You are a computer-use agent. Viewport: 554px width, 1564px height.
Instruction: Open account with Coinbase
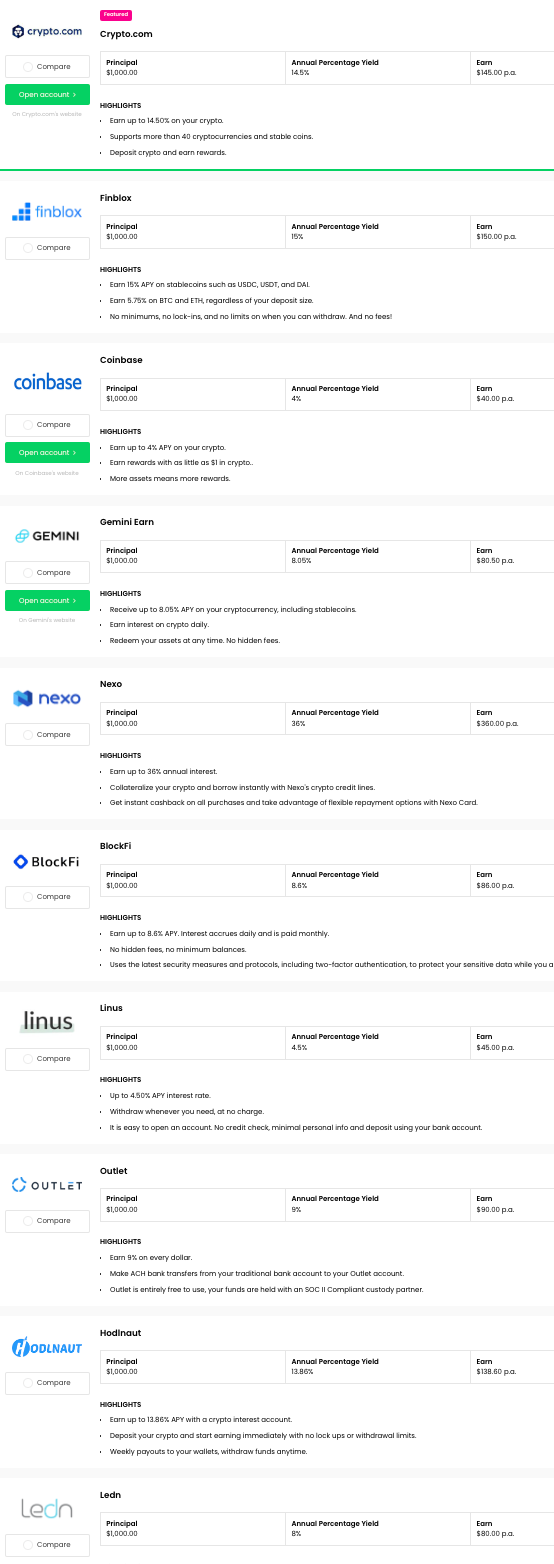[x=47, y=453]
